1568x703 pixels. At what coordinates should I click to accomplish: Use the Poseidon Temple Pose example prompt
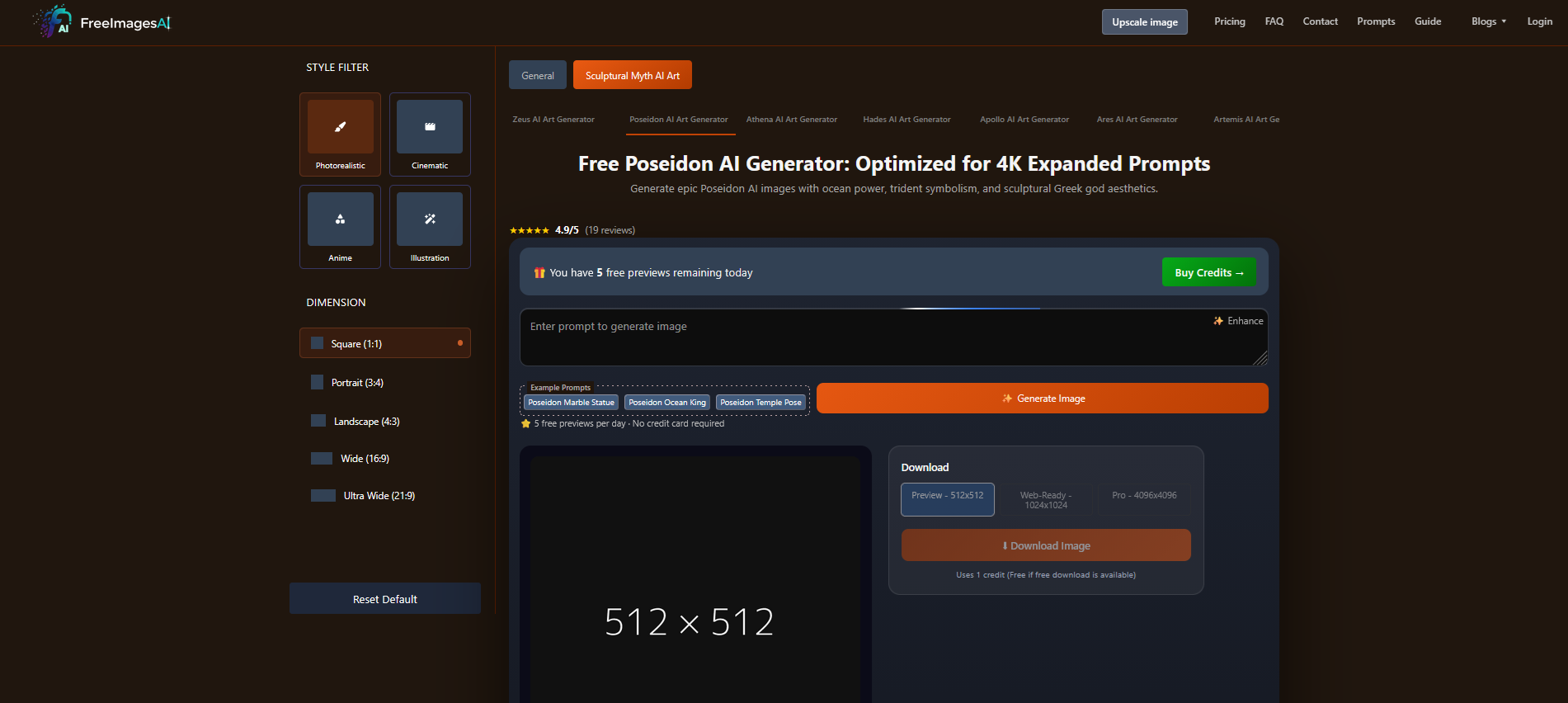point(760,403)
